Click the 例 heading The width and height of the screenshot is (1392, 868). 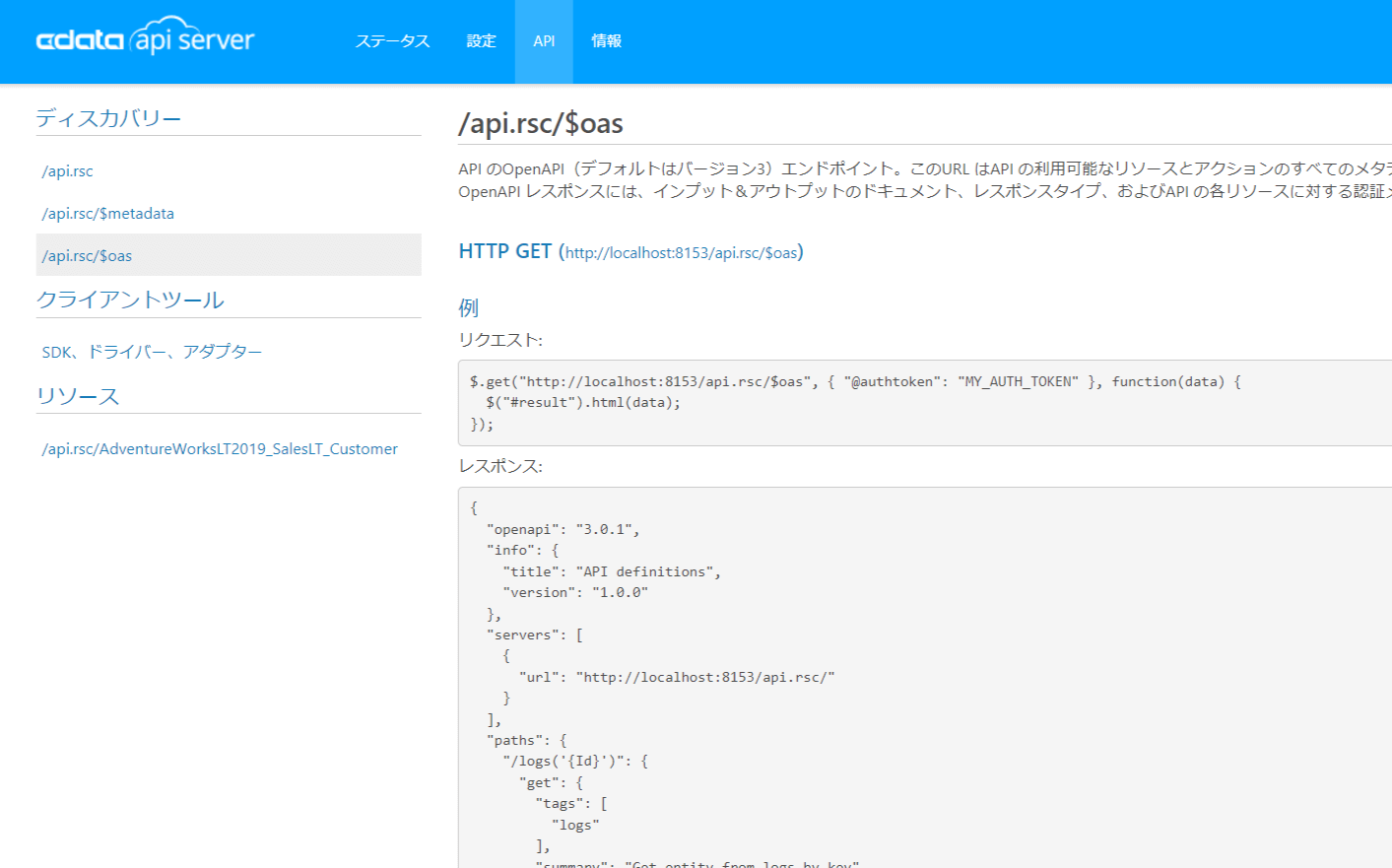[x=468, y=308]
